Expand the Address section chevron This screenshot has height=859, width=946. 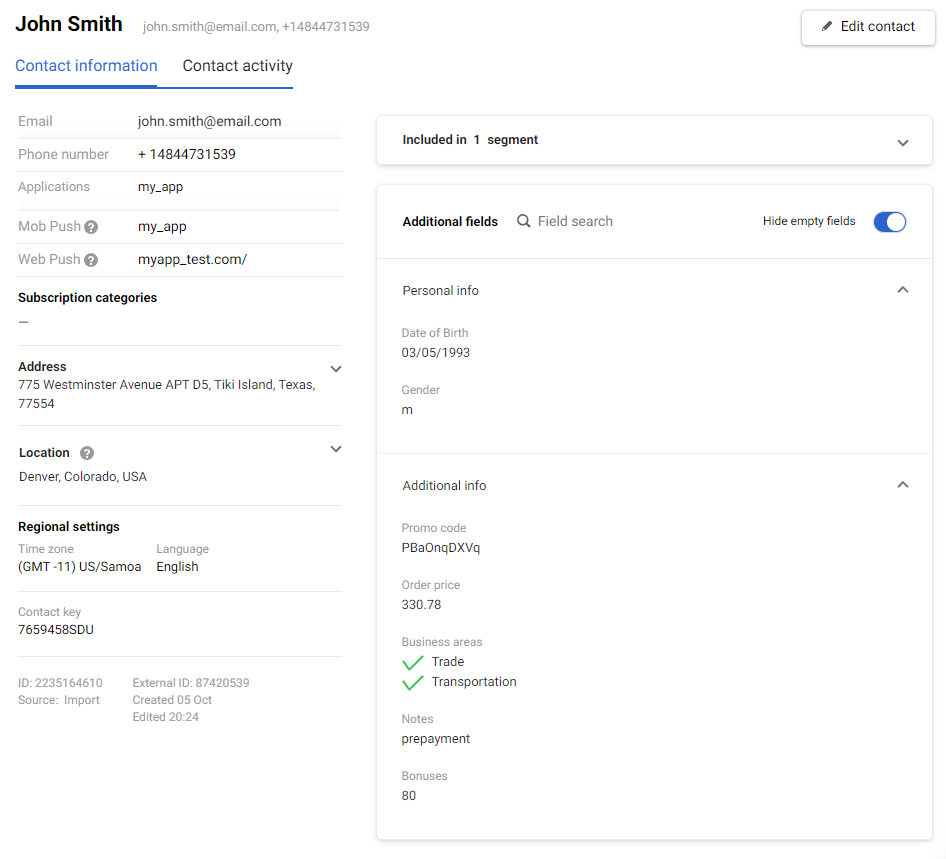pyautogui.click(x=336, y=369)
